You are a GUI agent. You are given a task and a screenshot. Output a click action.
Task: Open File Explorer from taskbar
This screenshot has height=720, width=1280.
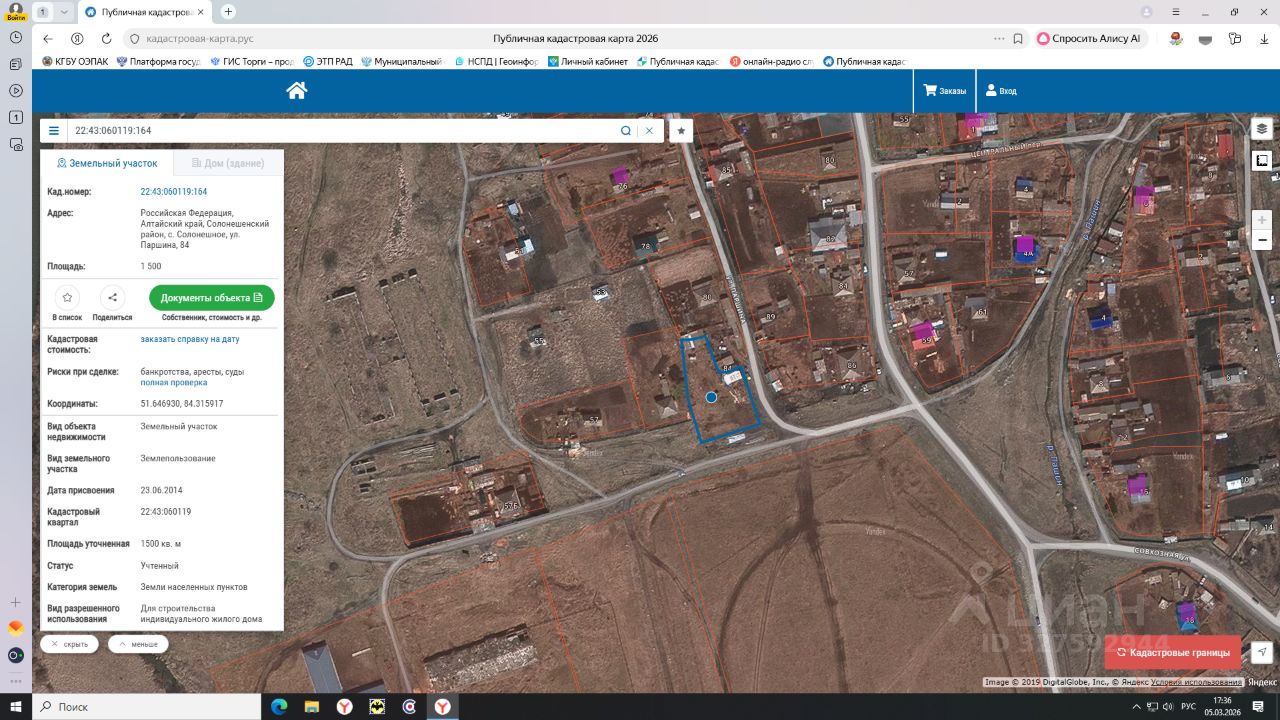(x=312, y=707)
